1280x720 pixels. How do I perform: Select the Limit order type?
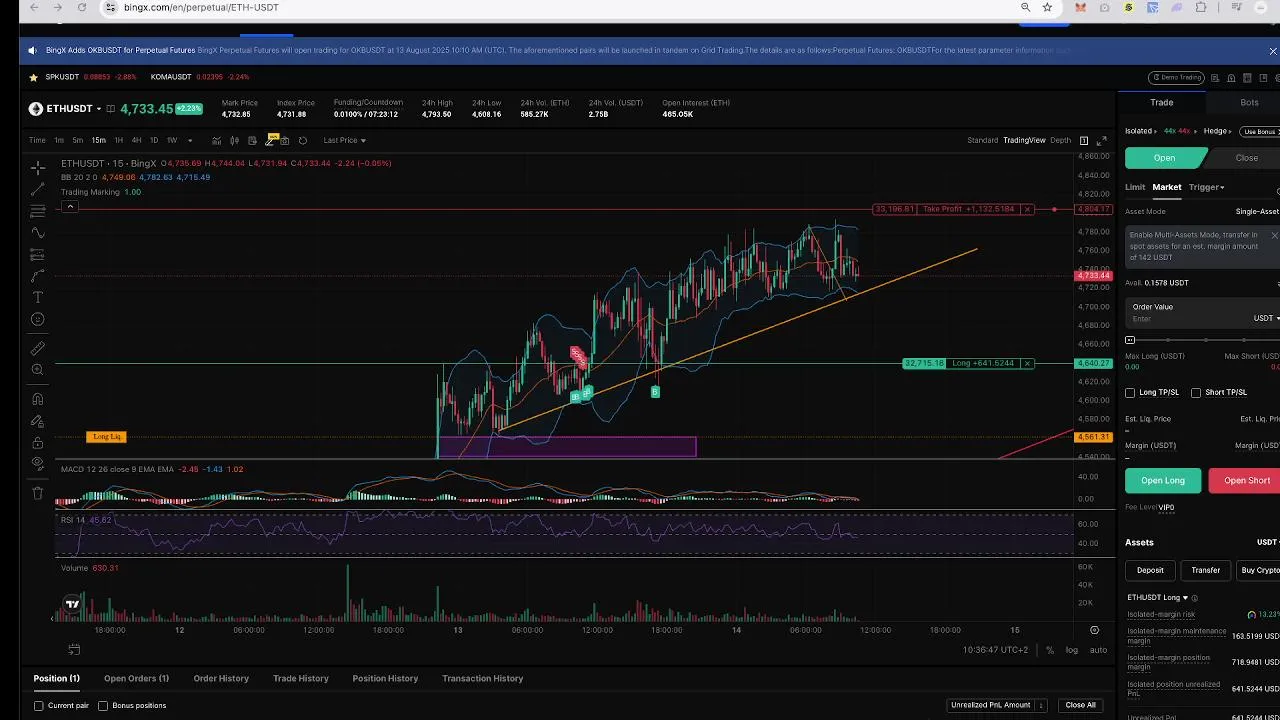tap(1135, 187)
